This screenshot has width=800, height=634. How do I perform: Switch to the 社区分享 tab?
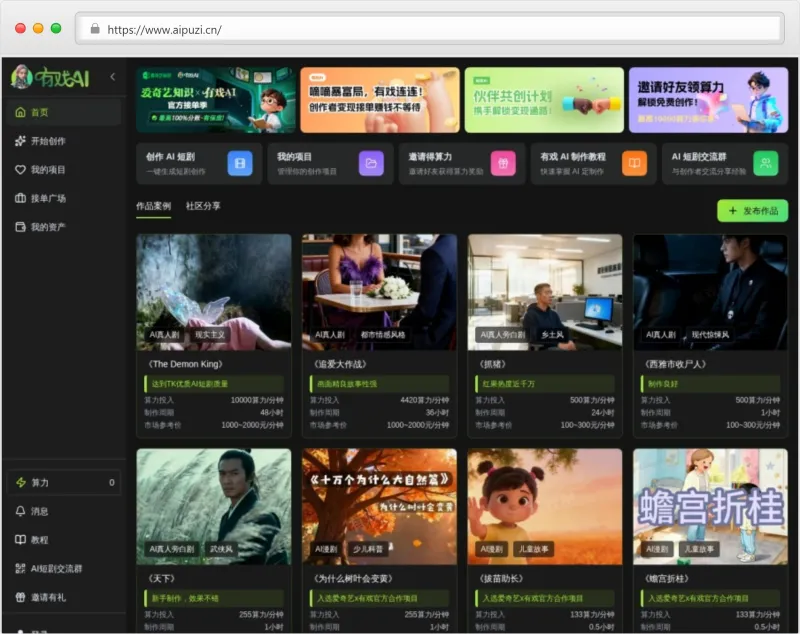click(203, 206)
